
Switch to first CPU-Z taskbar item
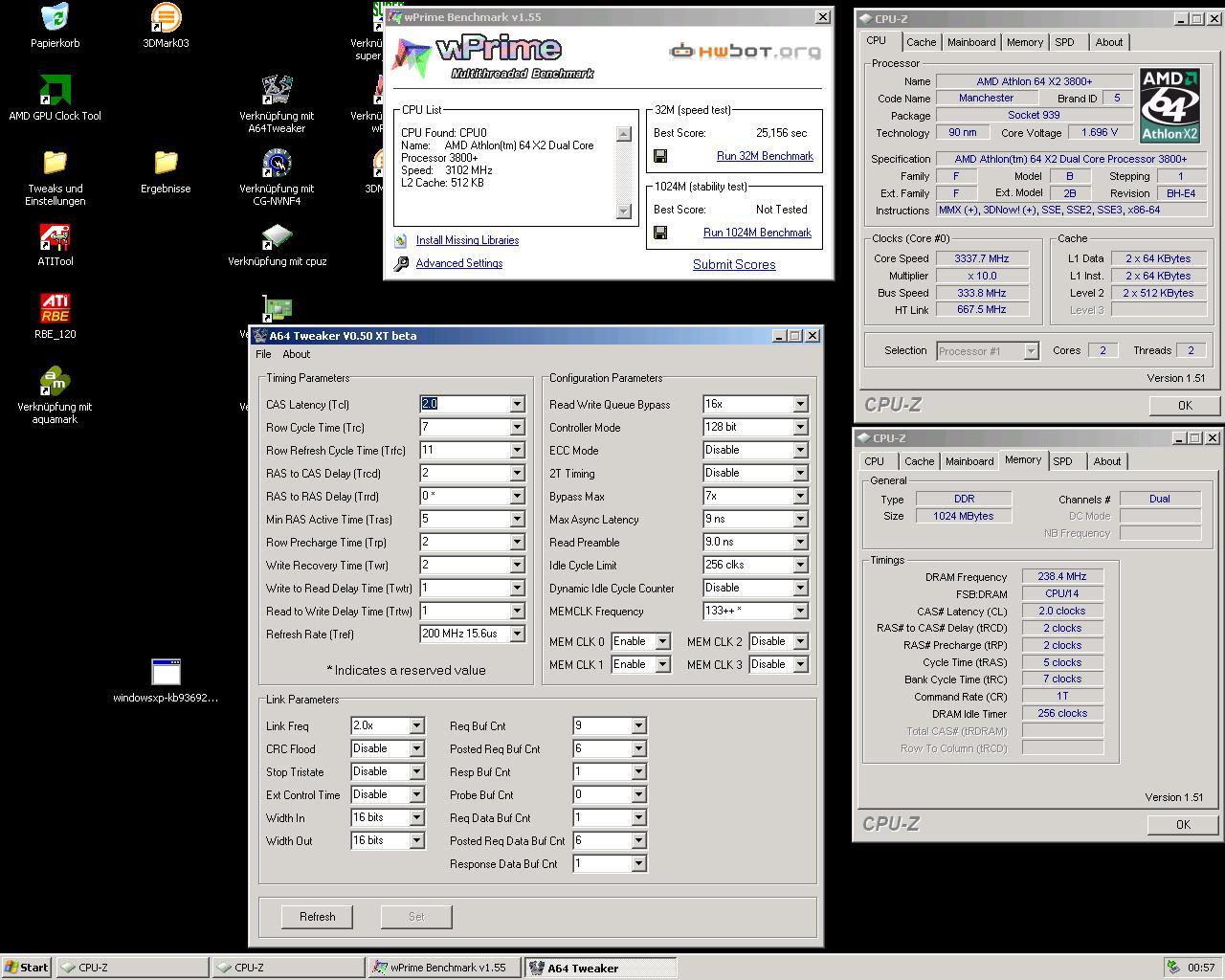coord(132,968)
